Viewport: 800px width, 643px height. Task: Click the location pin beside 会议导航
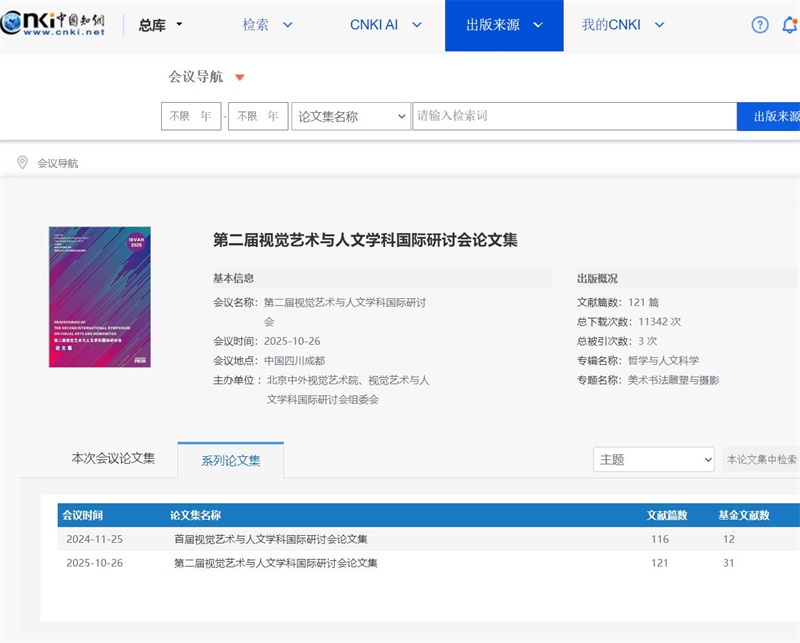pyautogui.click(x=23, y=162)
